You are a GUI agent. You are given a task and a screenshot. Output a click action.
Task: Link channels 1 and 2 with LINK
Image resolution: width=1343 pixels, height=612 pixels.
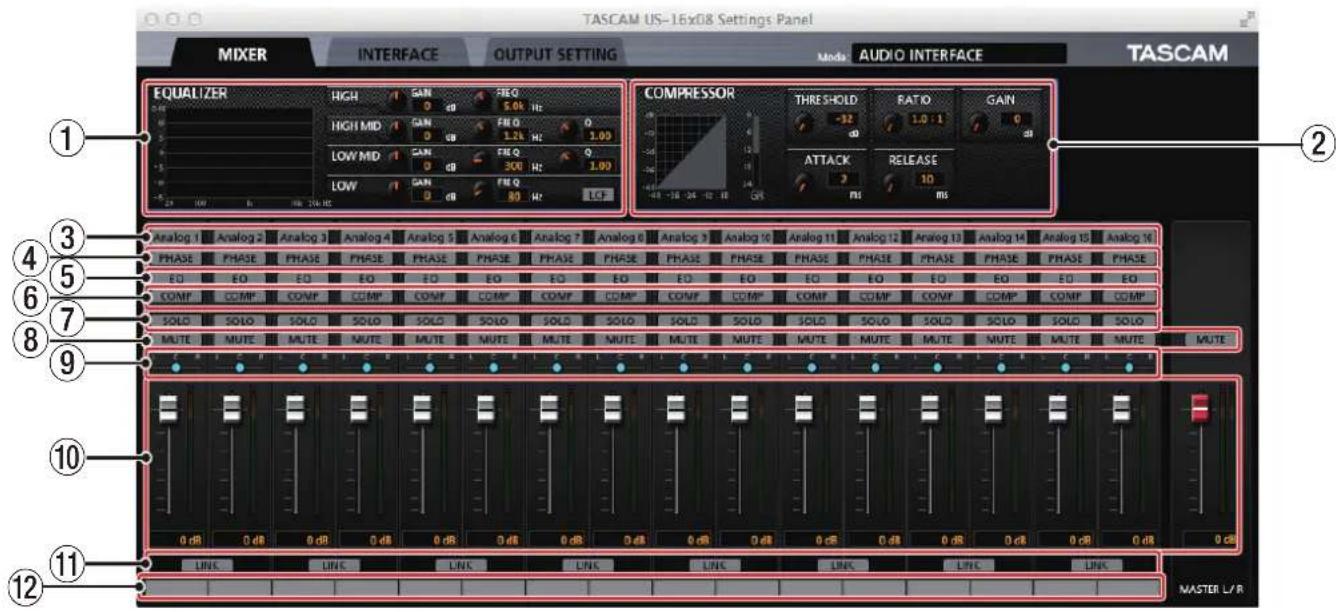tap(207, 565)
